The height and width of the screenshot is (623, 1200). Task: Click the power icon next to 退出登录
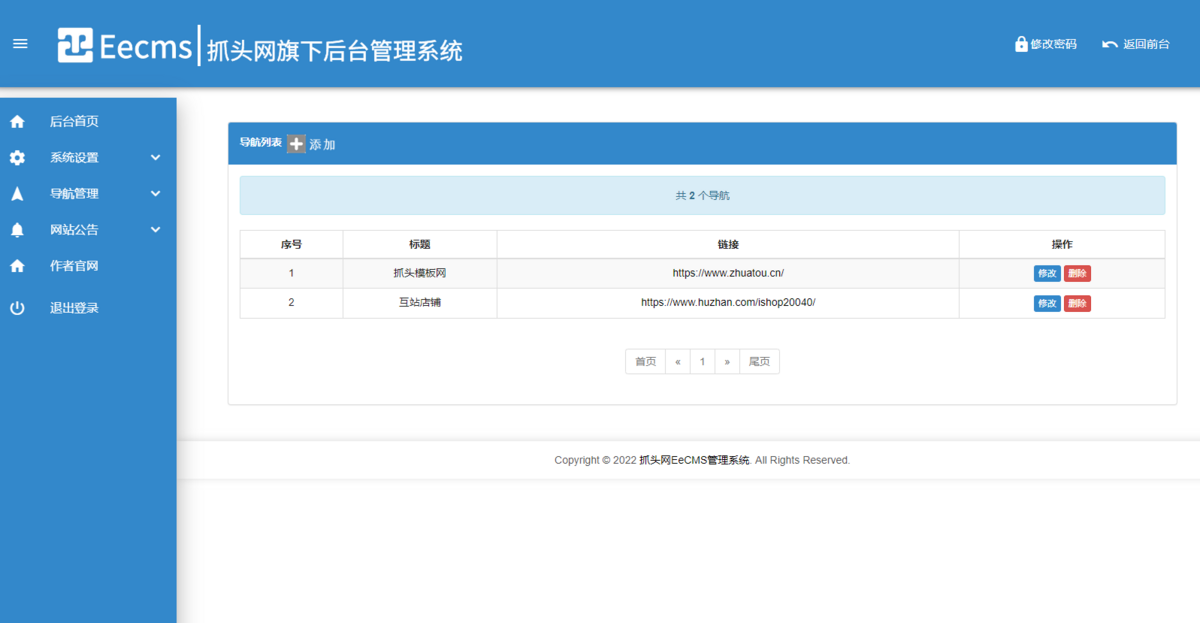(17, 308)
